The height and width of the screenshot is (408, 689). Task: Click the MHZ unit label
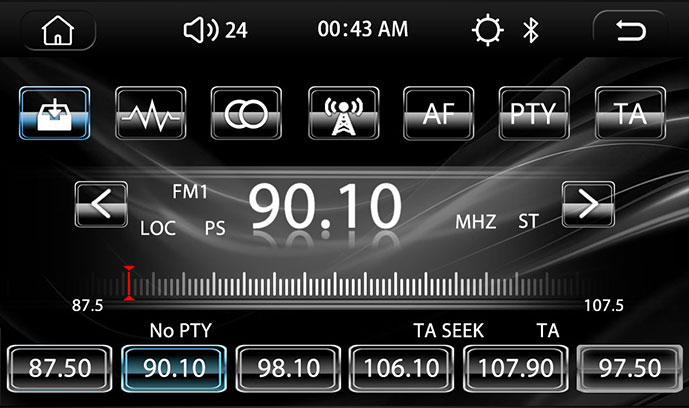pos(475,222)
